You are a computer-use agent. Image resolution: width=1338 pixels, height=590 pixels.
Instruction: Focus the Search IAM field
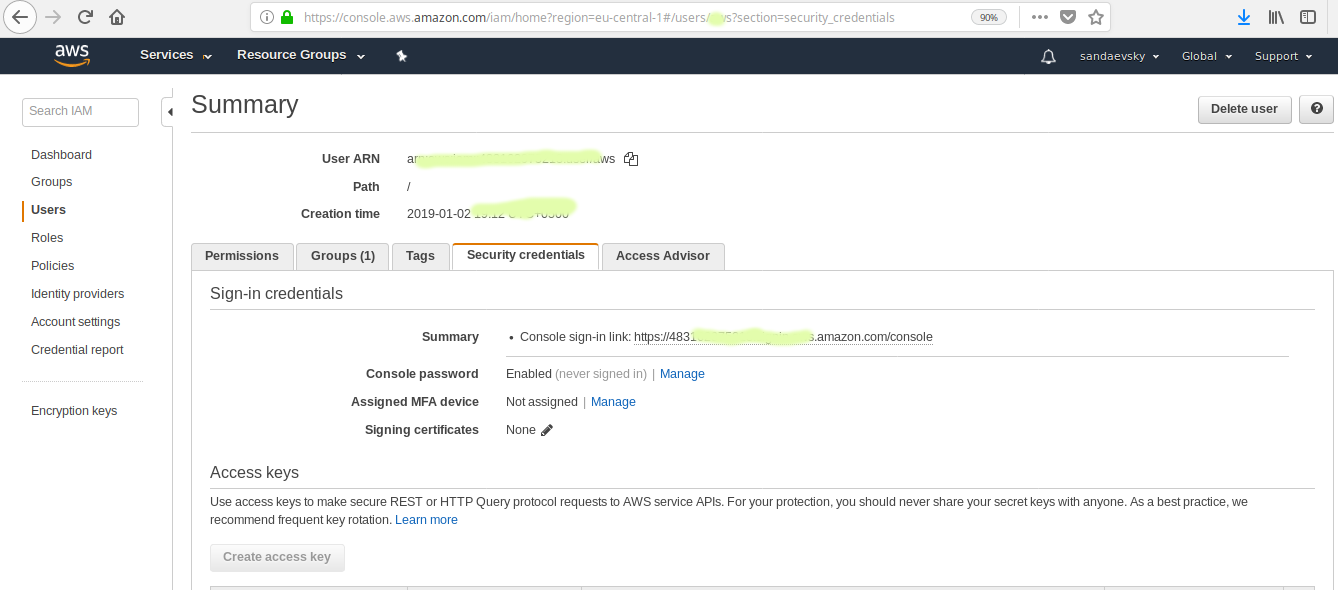click(80, 112)
